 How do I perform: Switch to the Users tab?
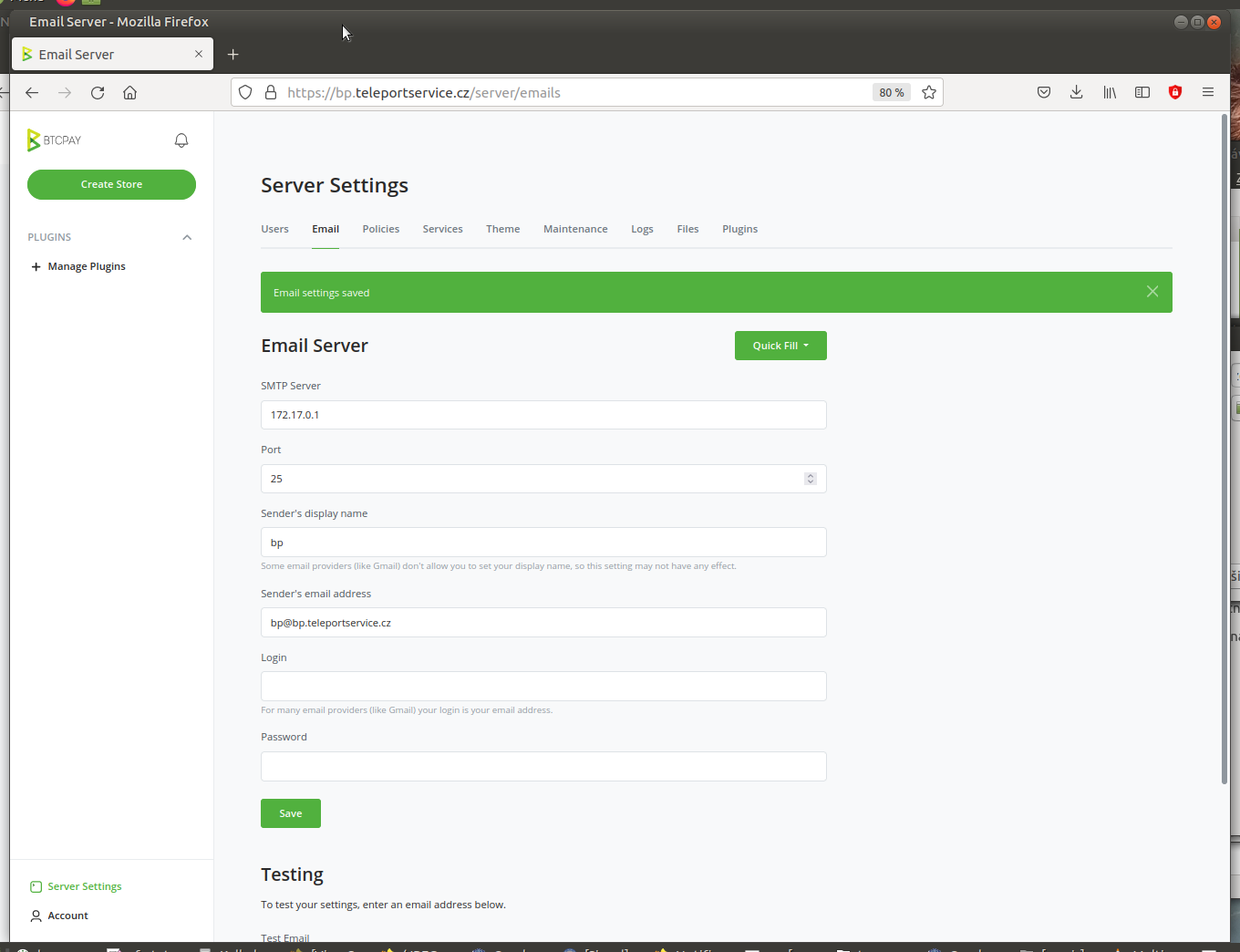tap(274, 229)
